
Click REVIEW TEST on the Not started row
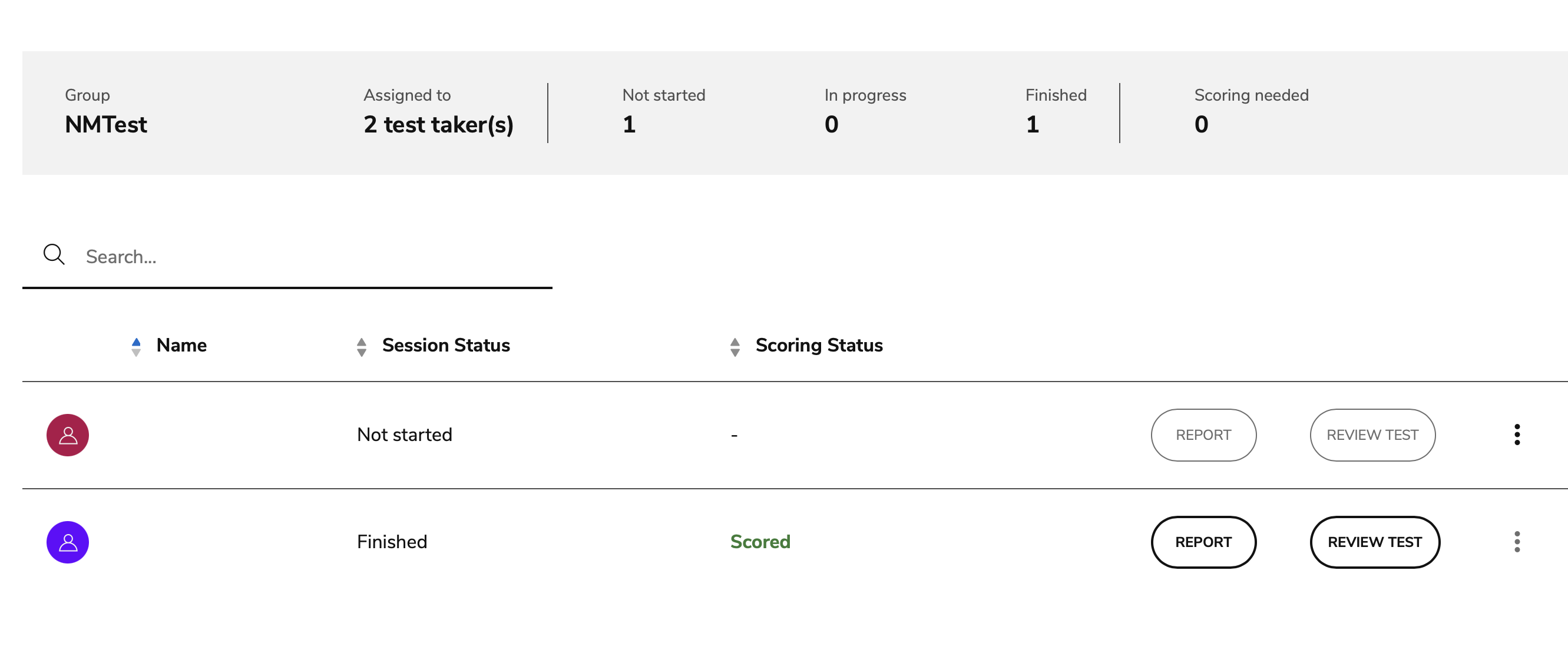pos(1372,435)
